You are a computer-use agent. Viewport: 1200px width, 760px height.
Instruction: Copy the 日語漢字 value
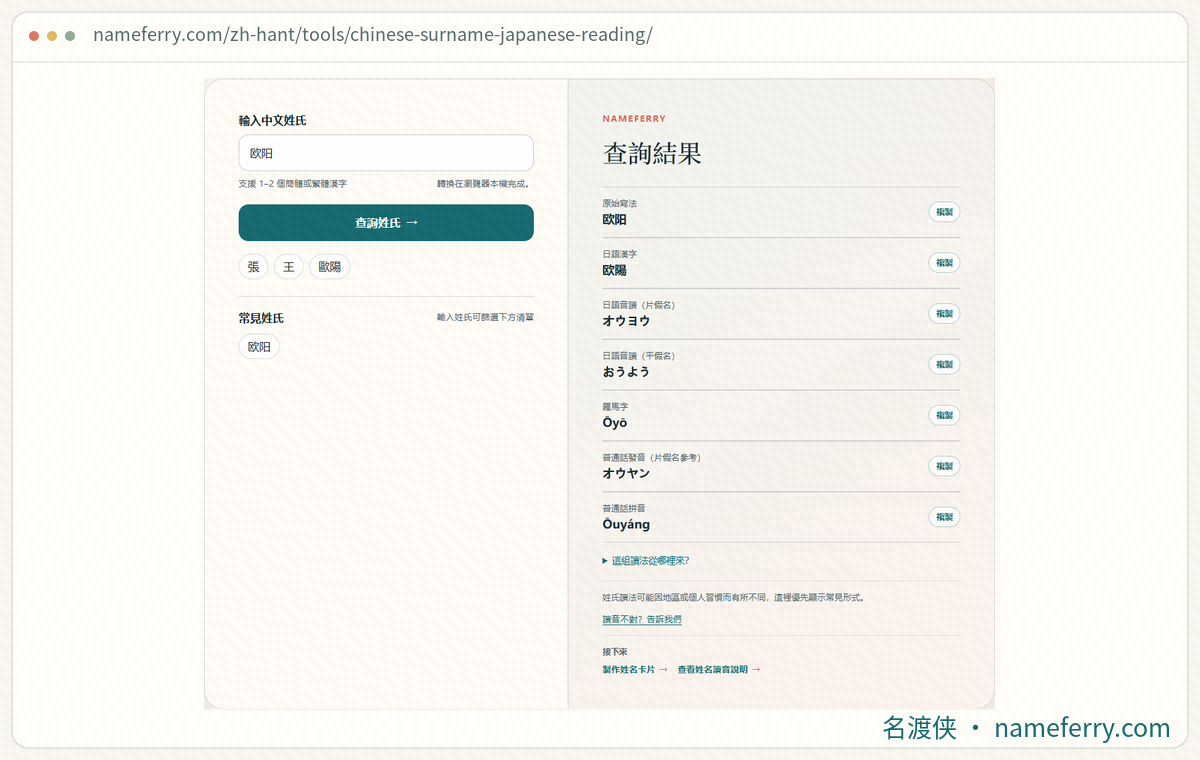click(944, 263)
